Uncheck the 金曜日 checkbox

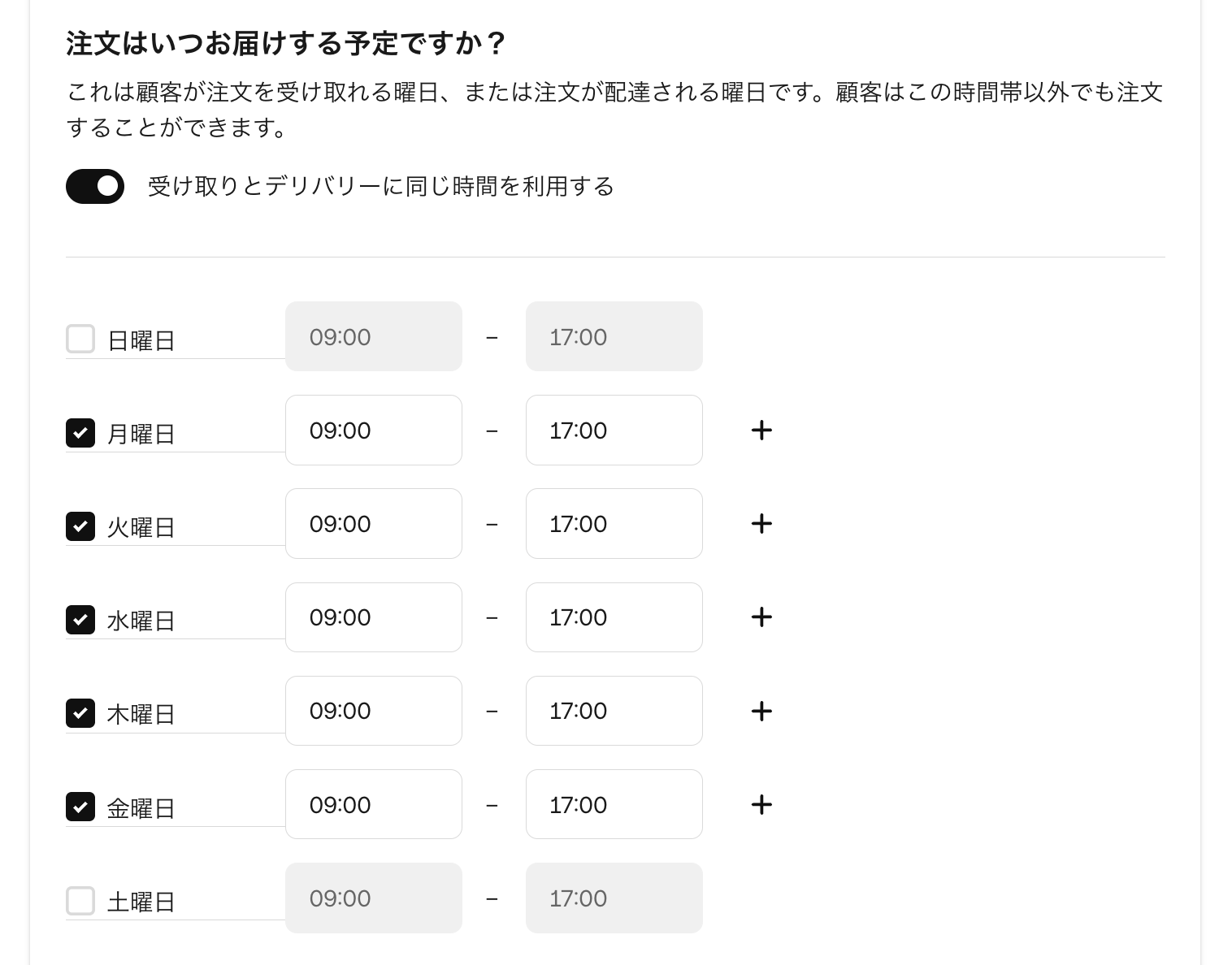click(80, 807)
